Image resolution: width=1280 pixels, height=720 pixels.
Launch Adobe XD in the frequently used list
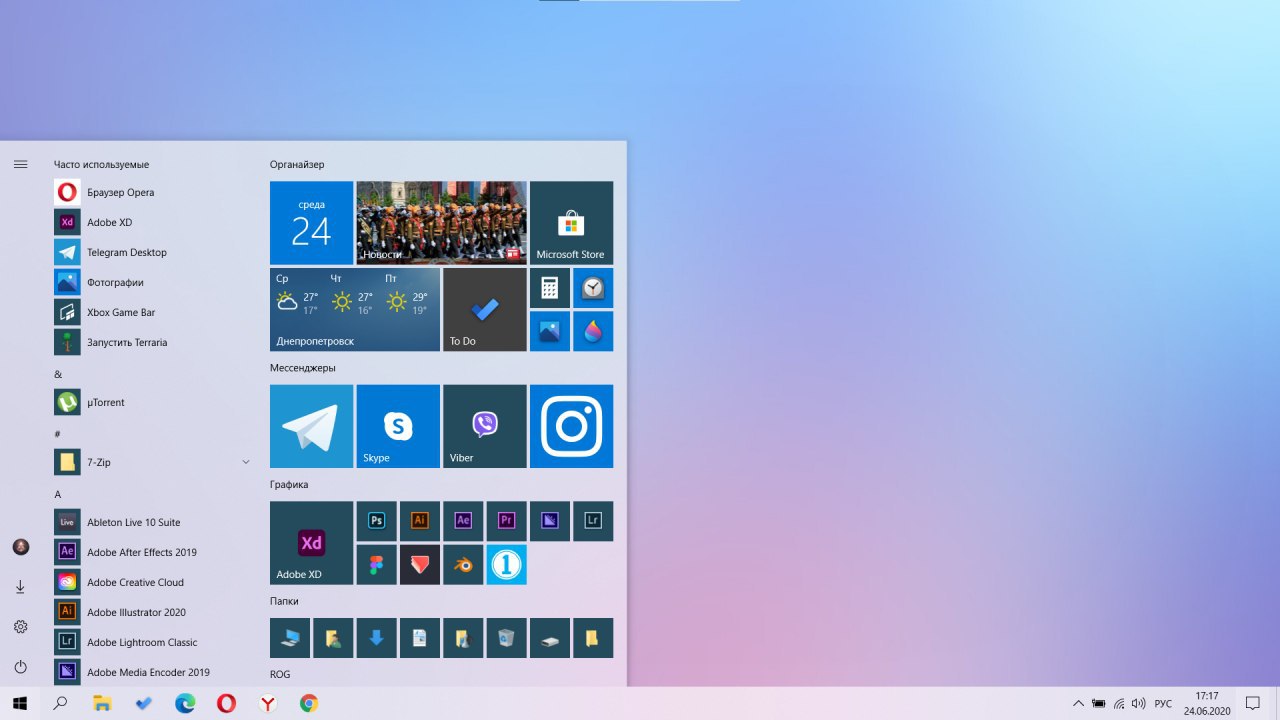pos(152,222)
